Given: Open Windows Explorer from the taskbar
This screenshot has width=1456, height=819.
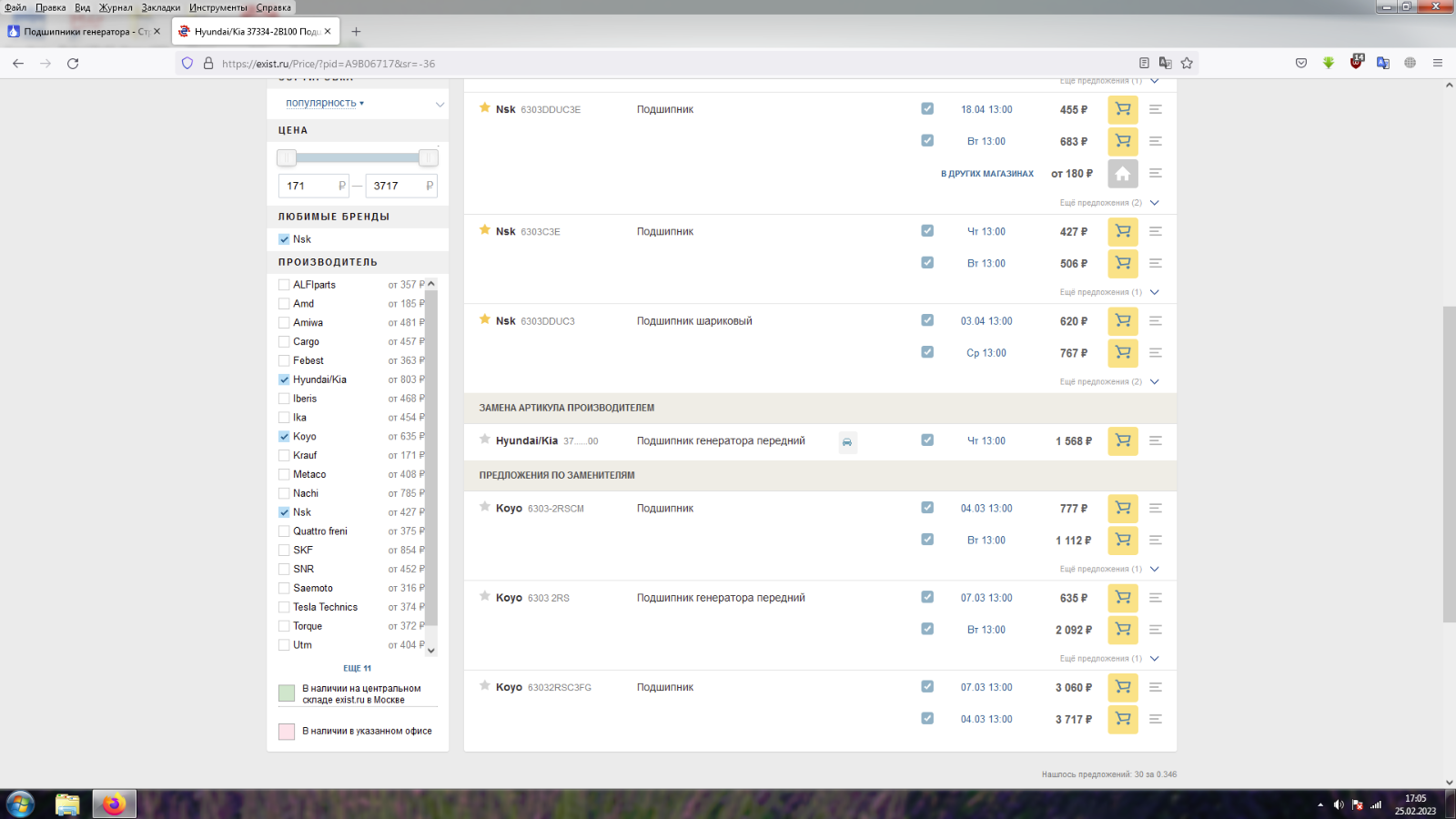Looking at the screenshot, I should [x=67, y=804].
